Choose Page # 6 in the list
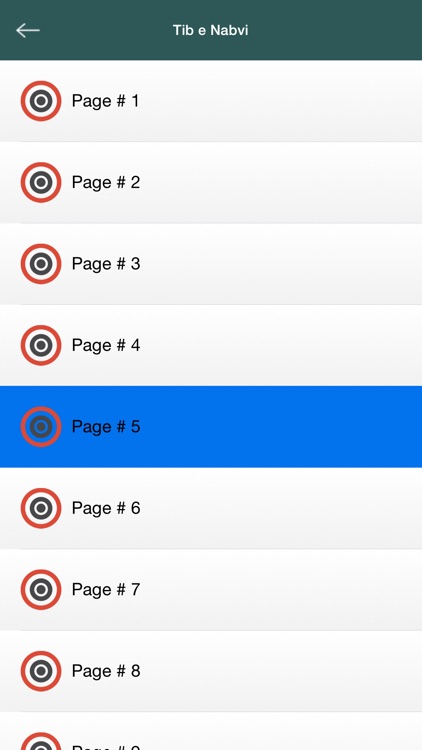 [x=211, y=508]
